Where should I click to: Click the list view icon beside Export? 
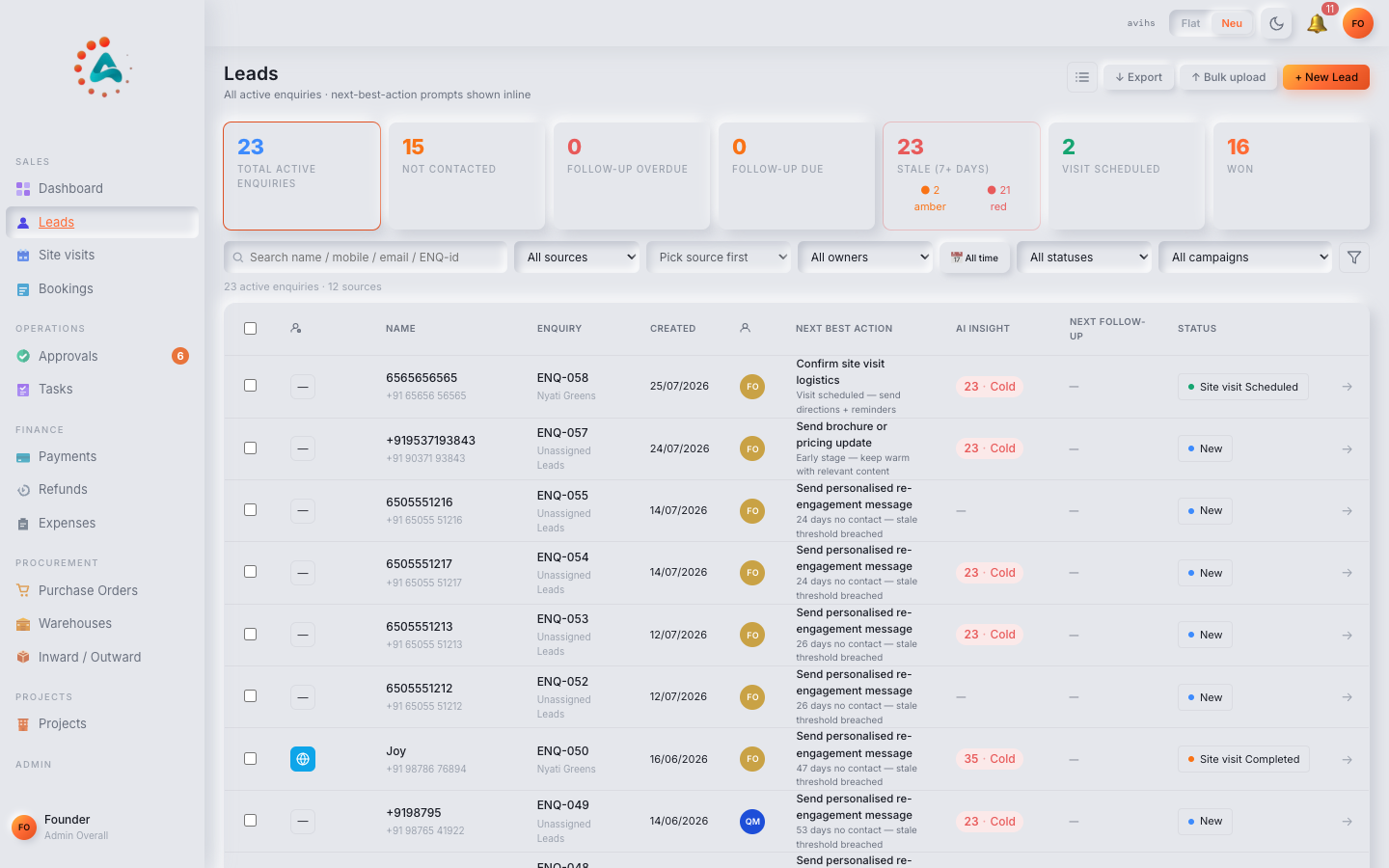click(1082, 77)
